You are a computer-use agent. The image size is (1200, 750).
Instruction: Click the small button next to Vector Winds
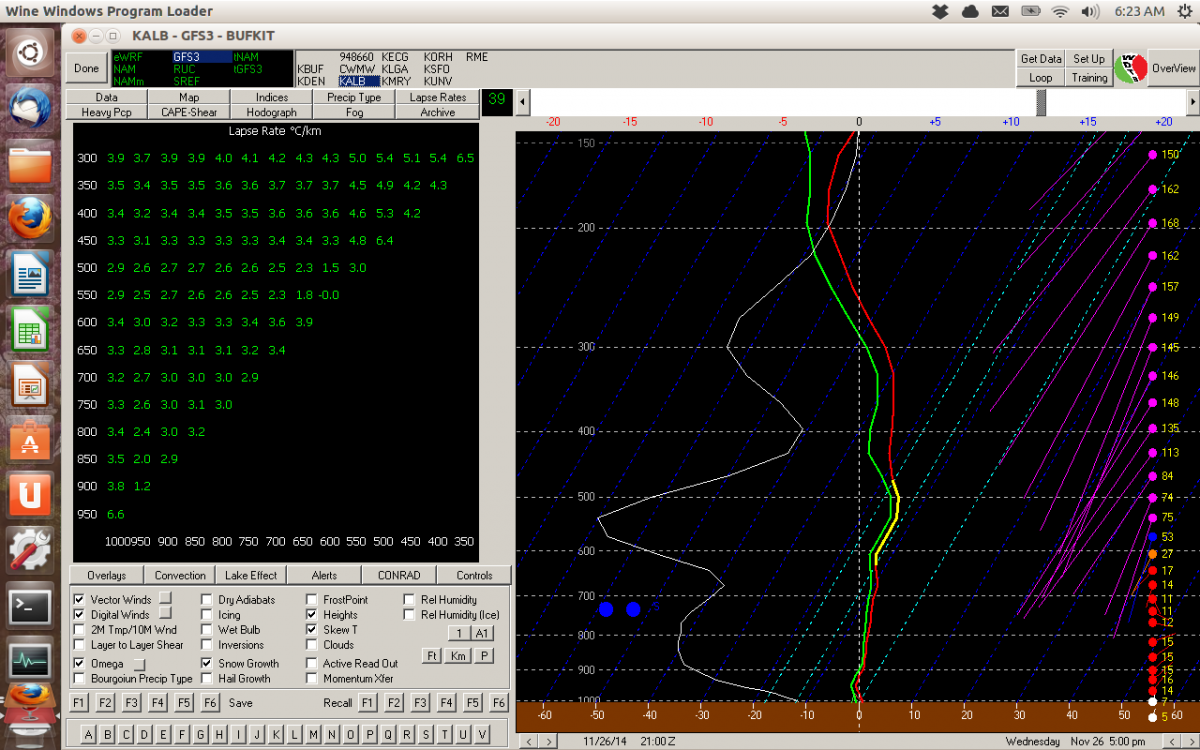(166, 597)
